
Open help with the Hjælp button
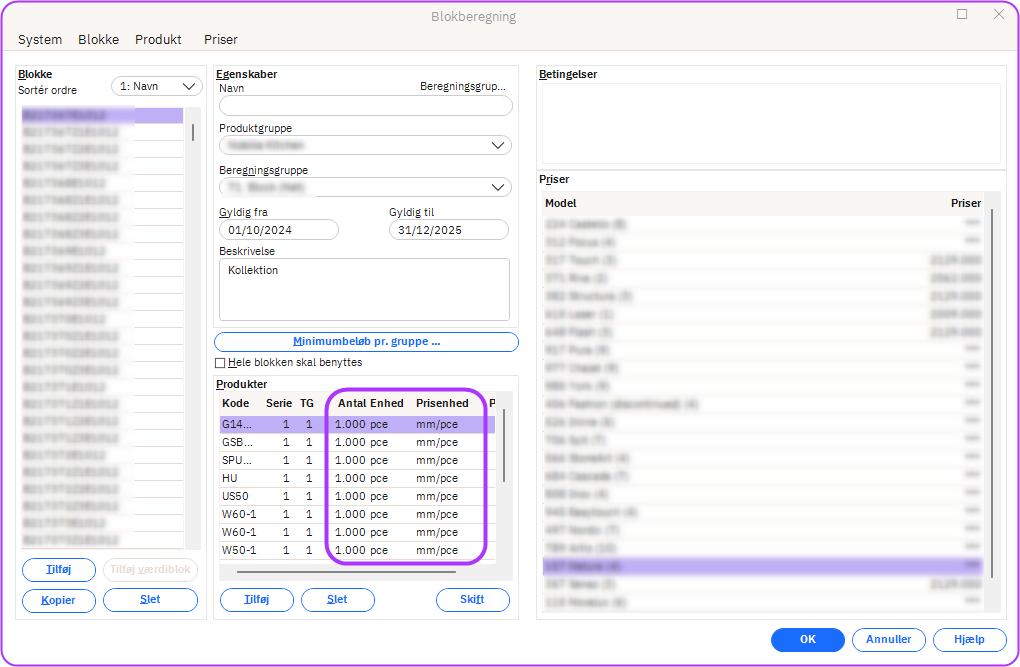point(969,640)
